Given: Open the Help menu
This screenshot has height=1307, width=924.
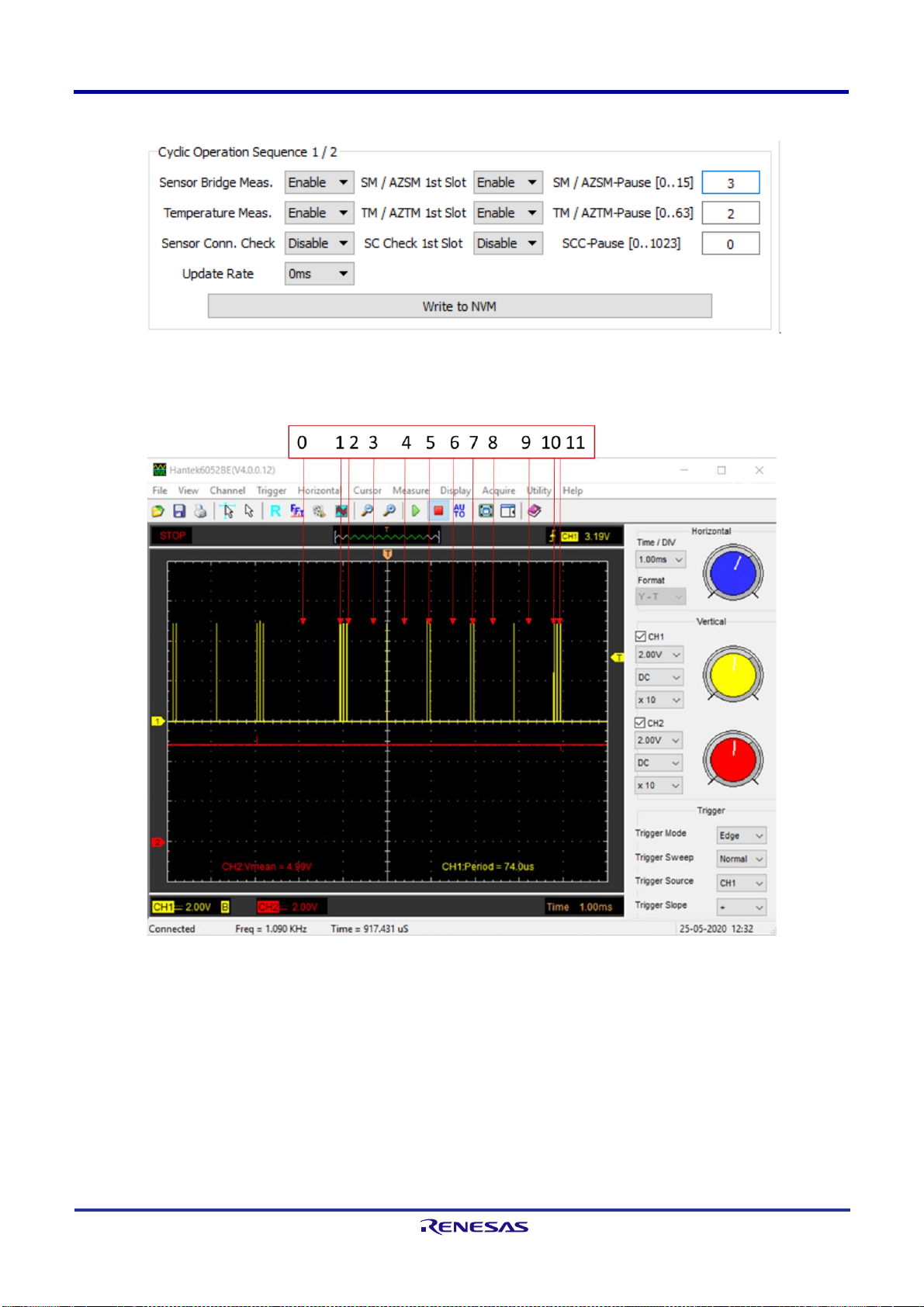Looking at the screenshot, I should (573, 490).
